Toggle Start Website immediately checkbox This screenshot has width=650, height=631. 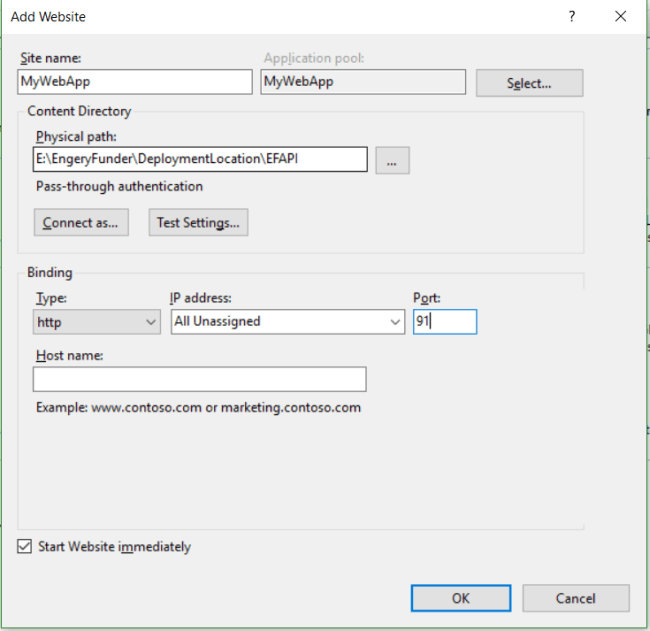(25, 547)
